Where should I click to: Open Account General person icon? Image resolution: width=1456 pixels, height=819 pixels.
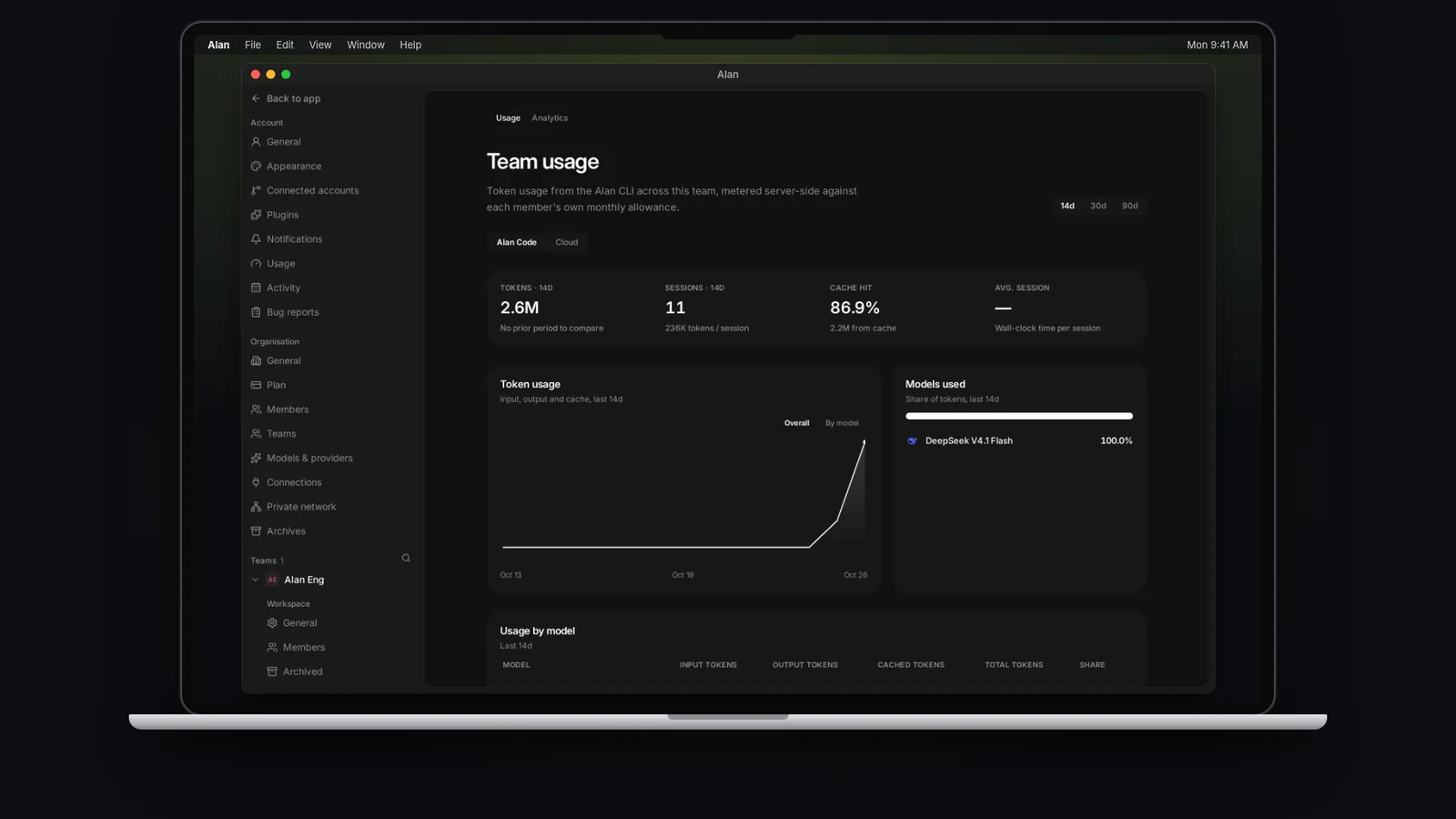pos(256,142)
